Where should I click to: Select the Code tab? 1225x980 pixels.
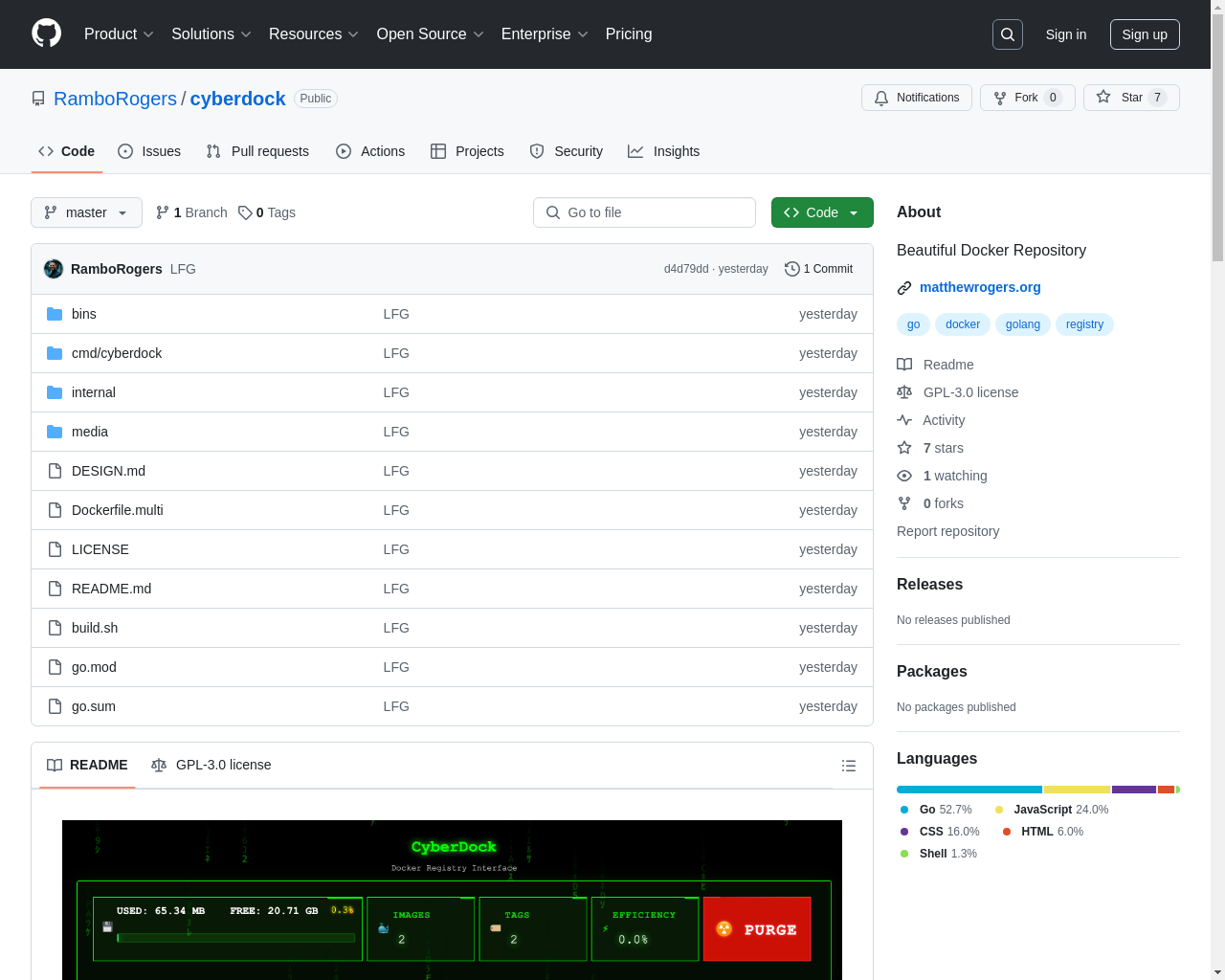click(x=67, y=151)
